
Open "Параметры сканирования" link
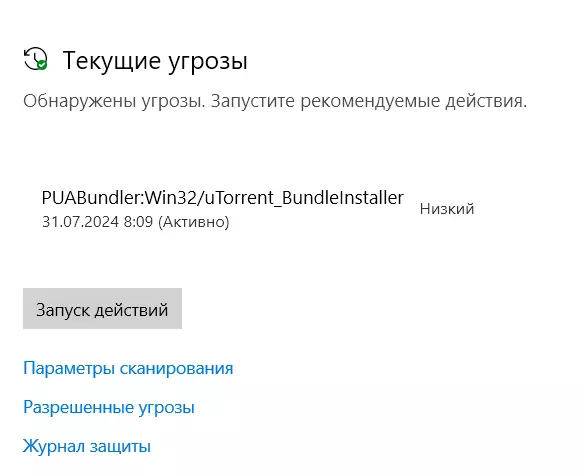click(x=128, y=368)
